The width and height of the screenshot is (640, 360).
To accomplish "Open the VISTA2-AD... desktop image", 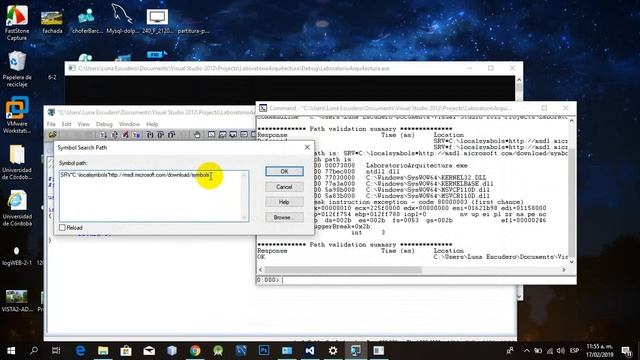I will coord(17,301).
